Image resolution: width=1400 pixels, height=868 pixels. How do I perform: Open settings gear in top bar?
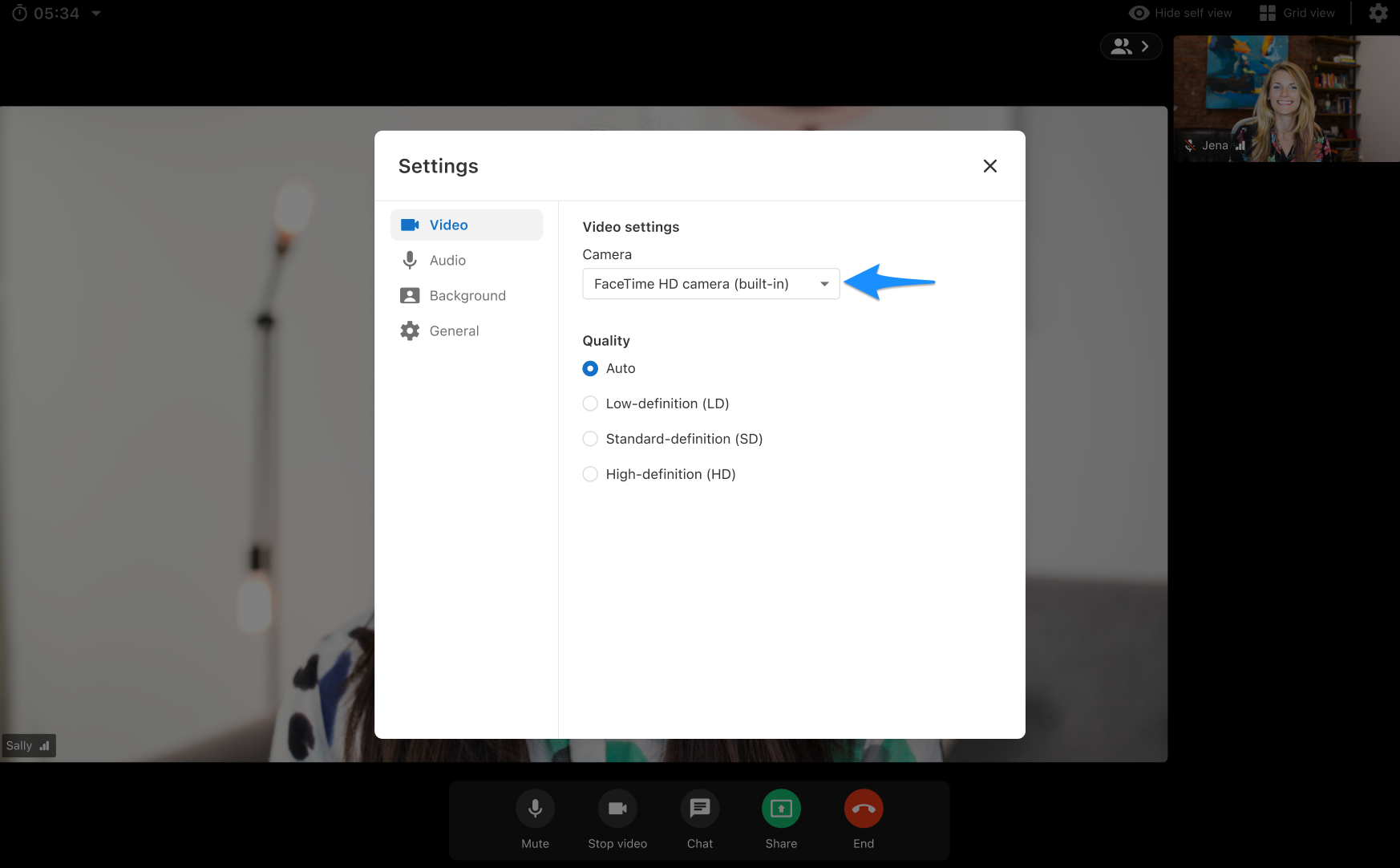1378,14
